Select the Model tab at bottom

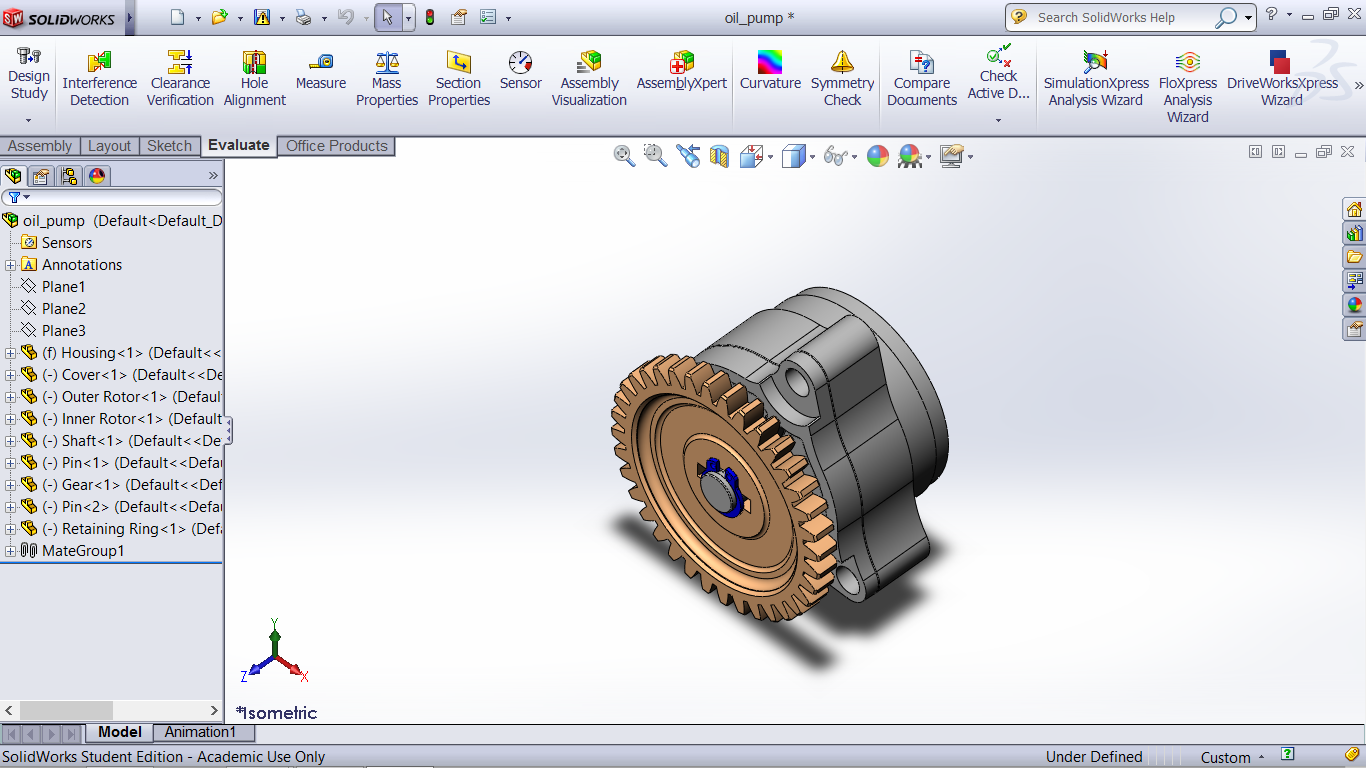pyautogui.click(x=120, y=732)
